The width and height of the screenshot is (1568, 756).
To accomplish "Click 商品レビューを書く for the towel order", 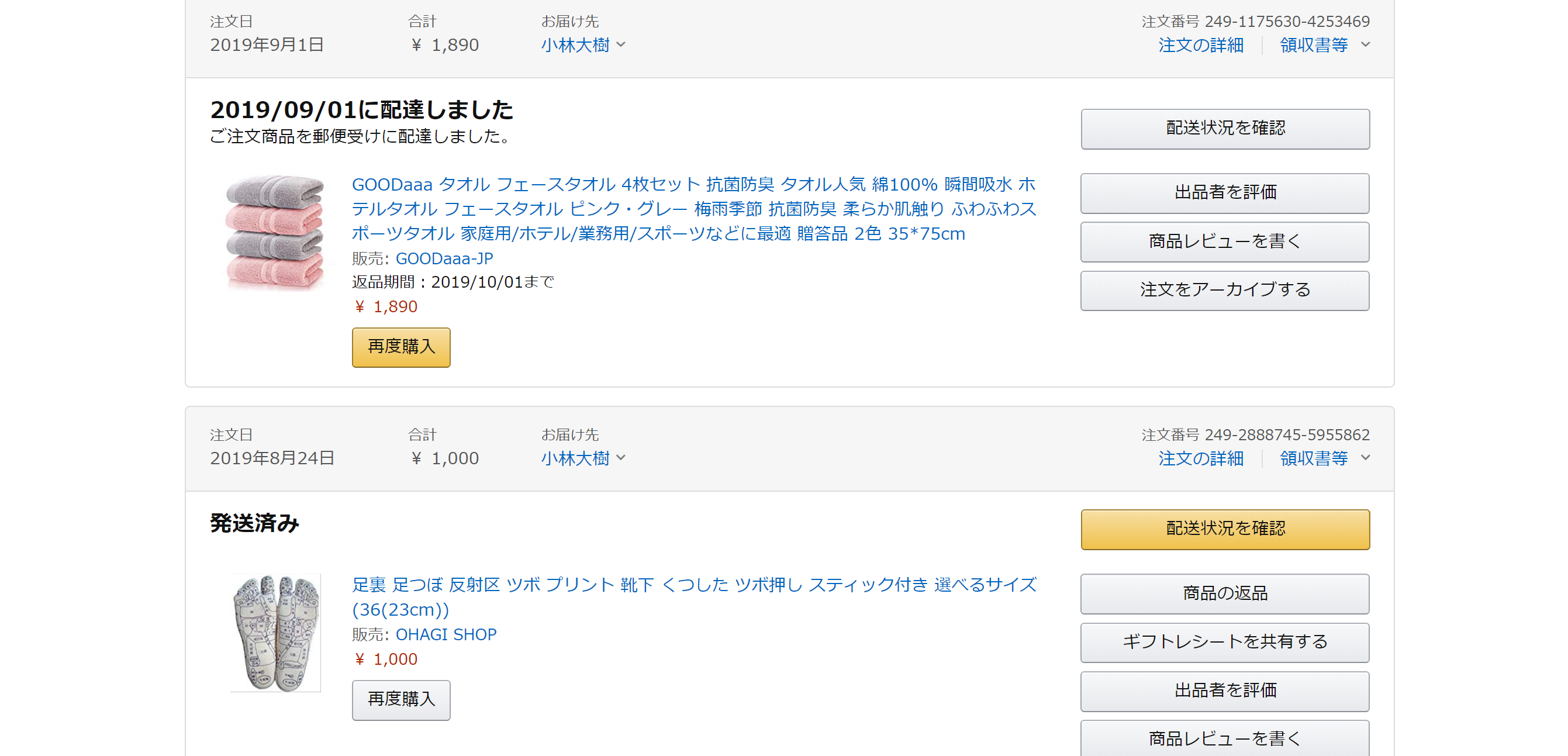I will pos(1225,241).
